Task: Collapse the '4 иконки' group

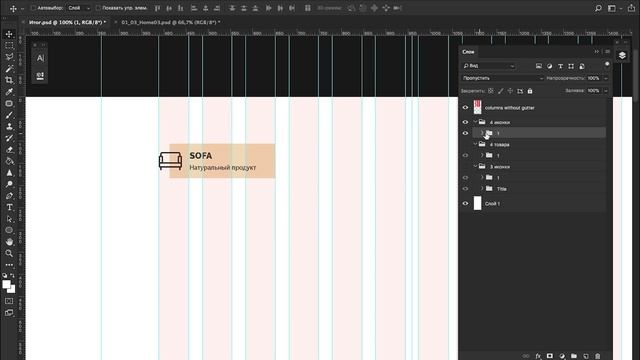Action: tap(476, 122)
